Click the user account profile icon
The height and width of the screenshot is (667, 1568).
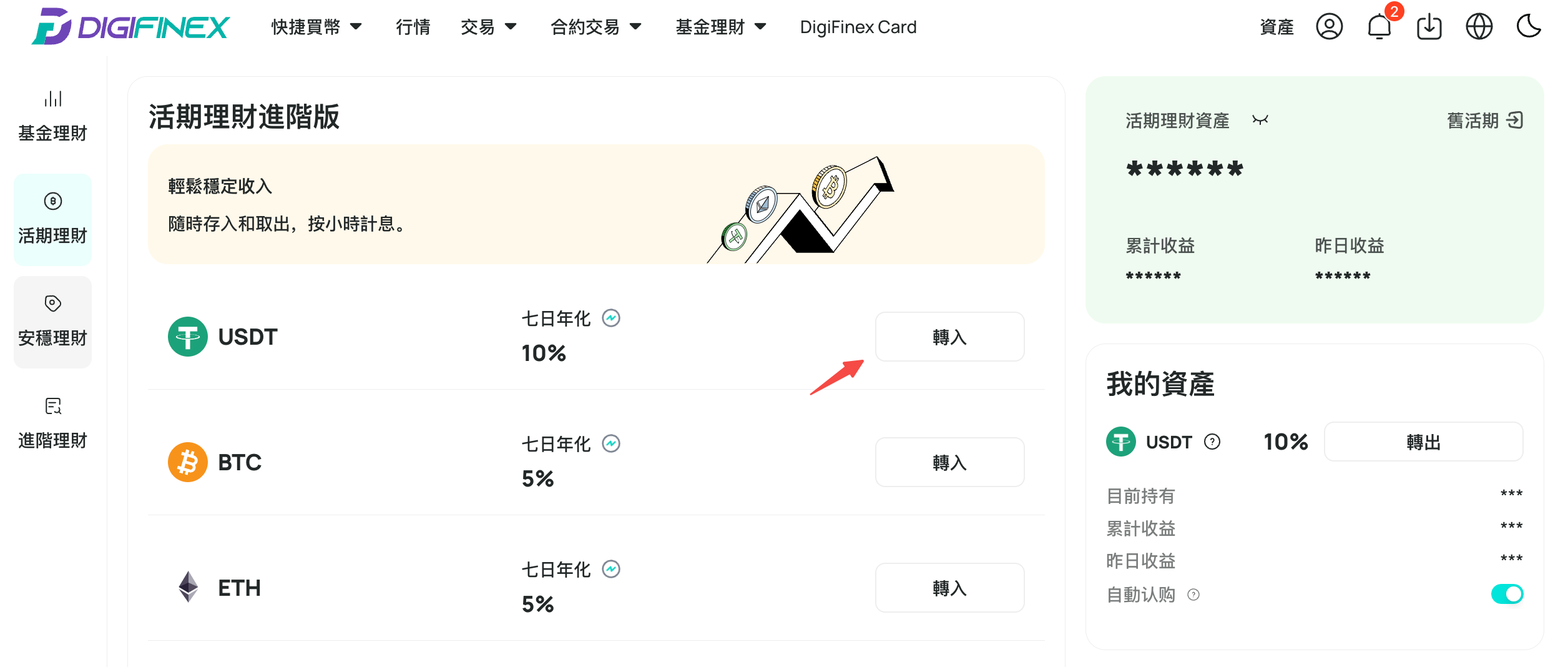[x=1330, y=27]
